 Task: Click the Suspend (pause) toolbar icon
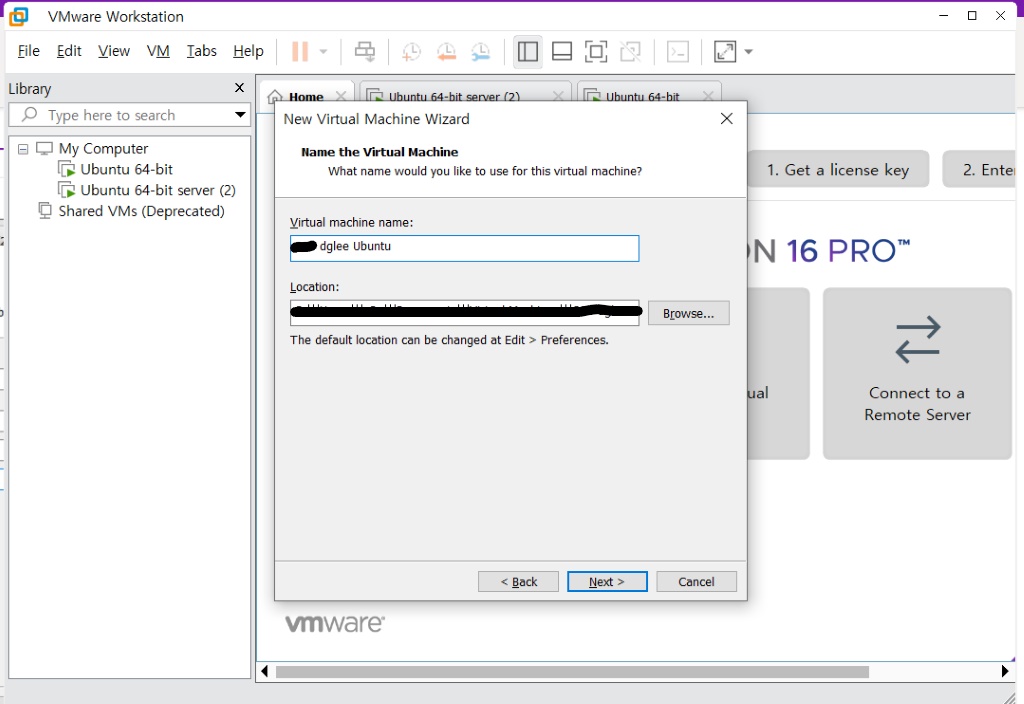coord(300,52)
